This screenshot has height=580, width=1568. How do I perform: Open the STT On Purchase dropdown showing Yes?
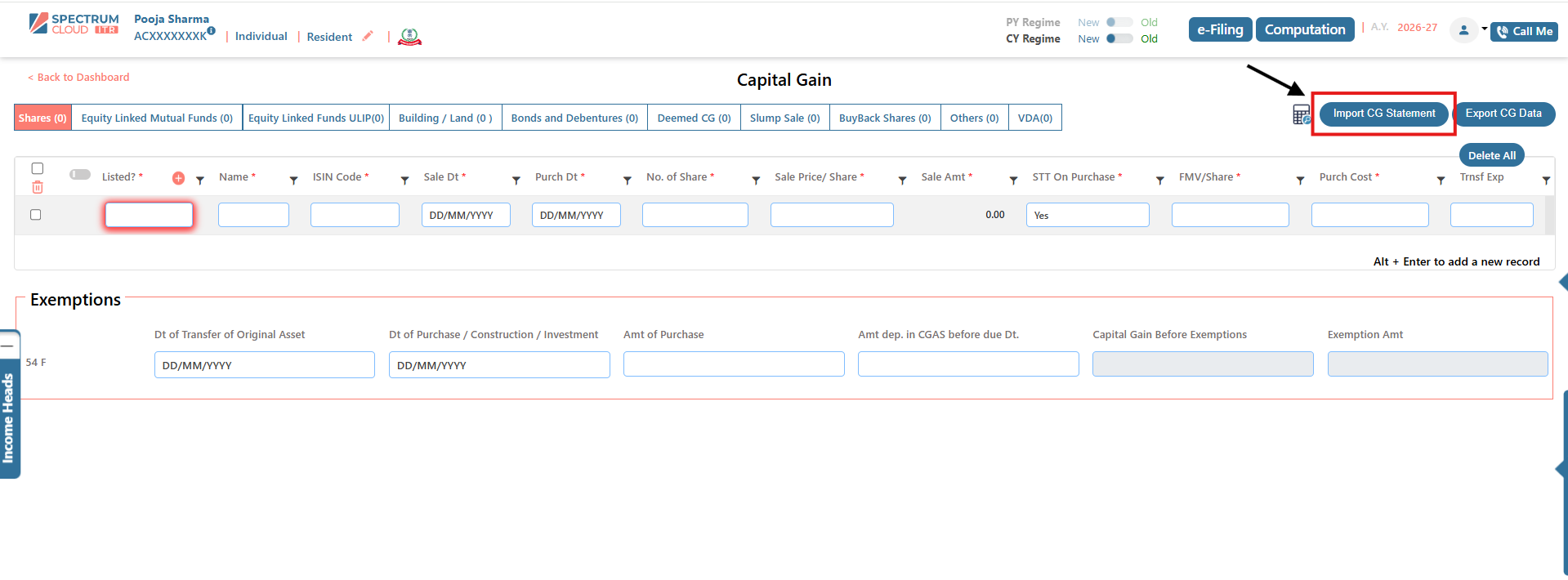click(x=1087, y=216)
